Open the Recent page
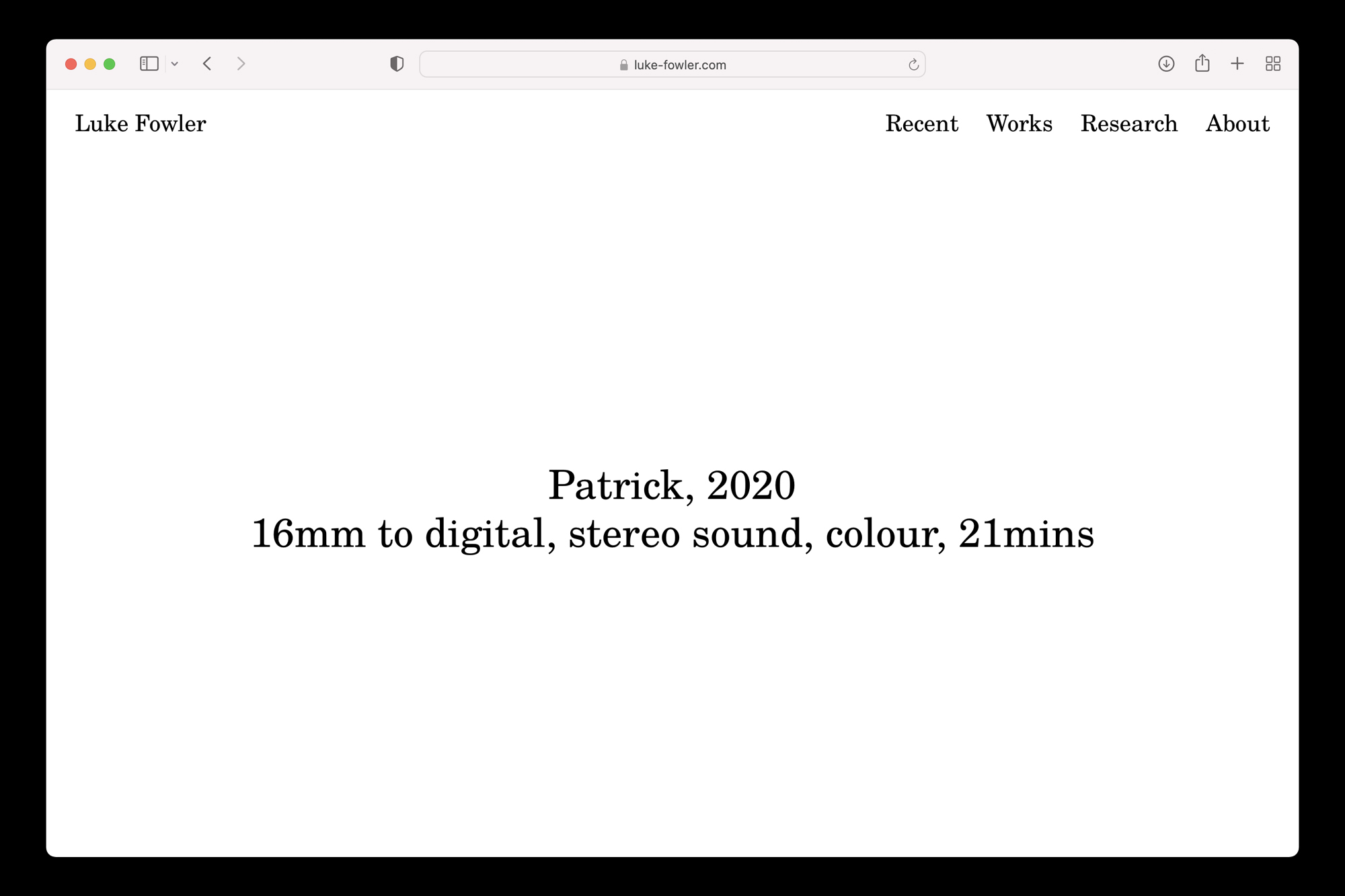Image resolution: width=1345 pixels, height=896 pixels. pyautogui.click(x=921, y=124)
